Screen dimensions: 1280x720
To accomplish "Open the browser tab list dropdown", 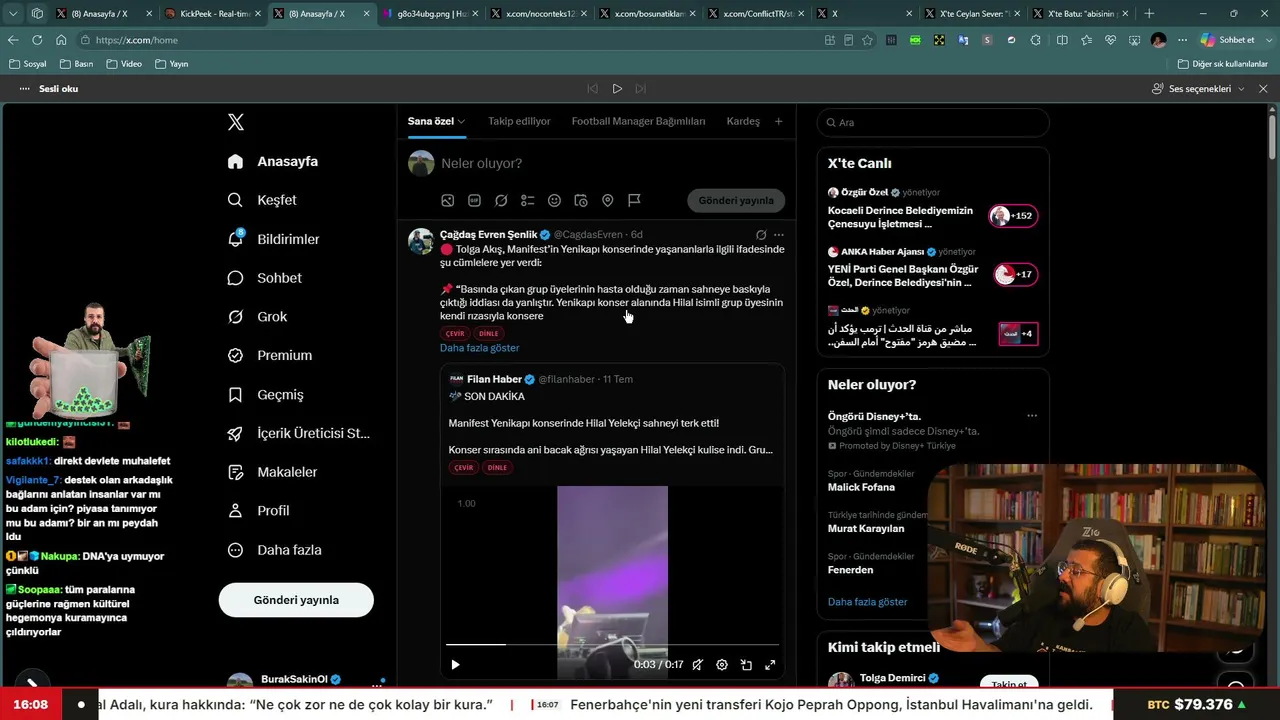I will click(x=15, y=14).
